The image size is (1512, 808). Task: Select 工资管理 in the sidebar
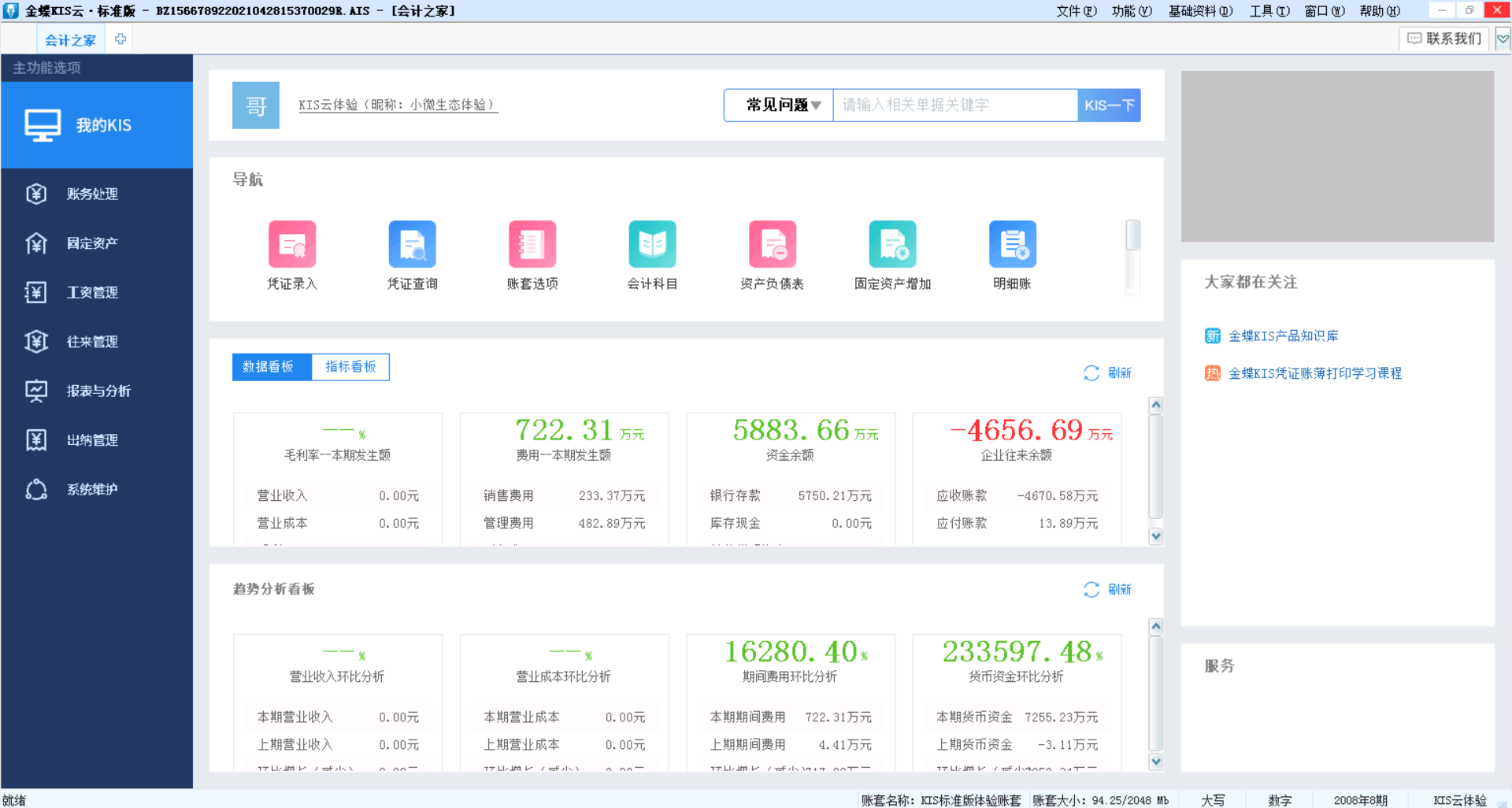click(92, 293)
